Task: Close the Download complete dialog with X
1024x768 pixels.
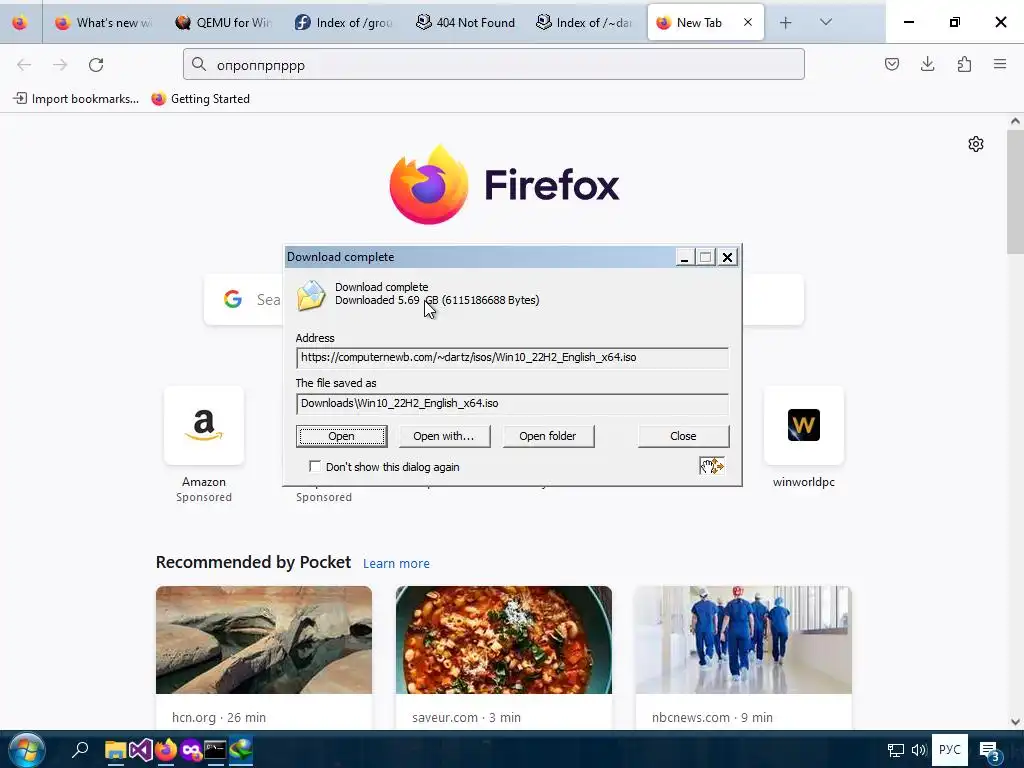Action: [x=727, y=257]
